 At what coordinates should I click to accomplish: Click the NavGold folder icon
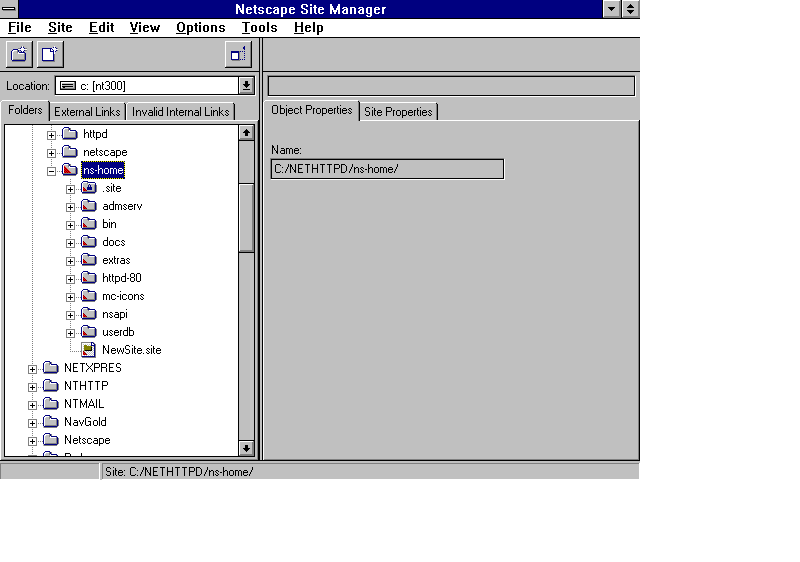(51, 422)
